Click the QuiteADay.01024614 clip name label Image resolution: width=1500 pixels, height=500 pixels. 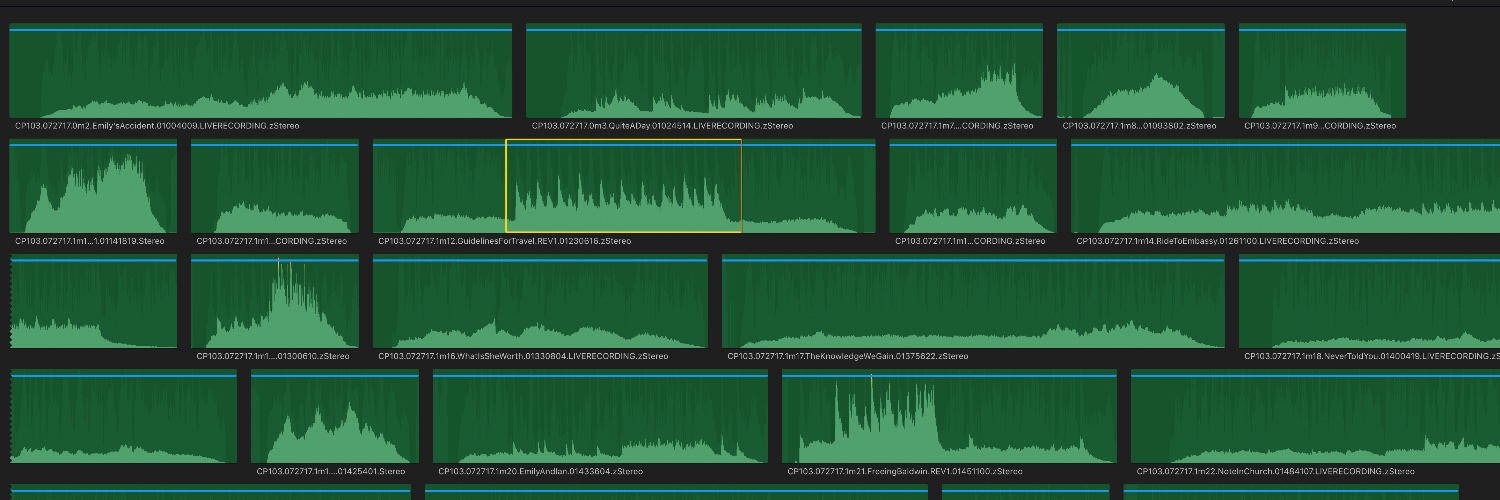(x=662, y=126)
